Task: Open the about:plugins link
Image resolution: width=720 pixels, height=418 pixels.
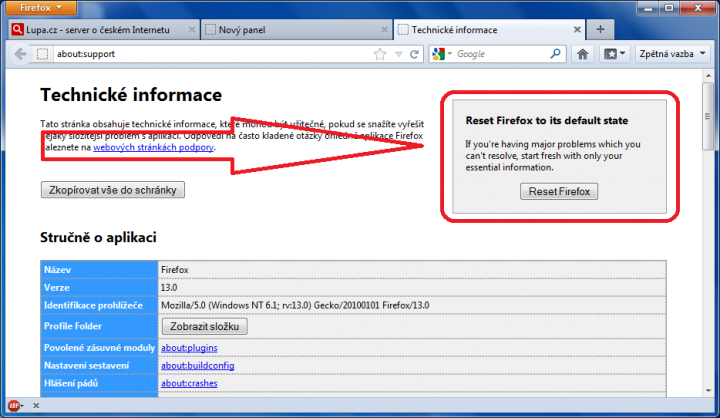Action: tap(189, 348)
